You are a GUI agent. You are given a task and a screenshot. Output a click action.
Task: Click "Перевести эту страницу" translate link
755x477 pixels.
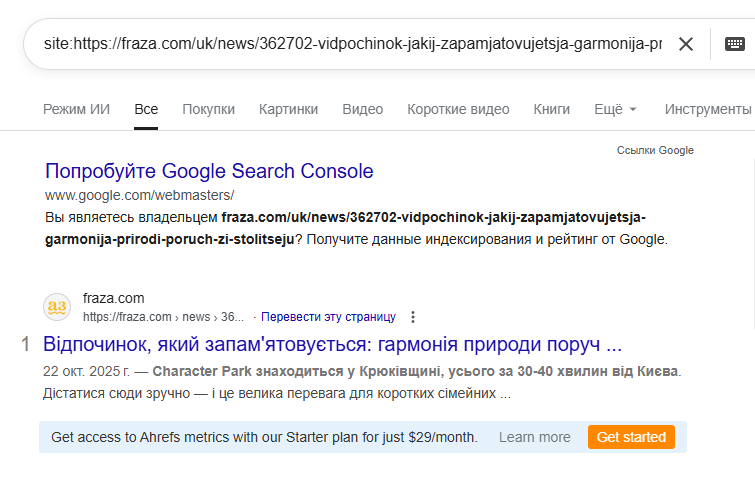click(x=328, y=317)
